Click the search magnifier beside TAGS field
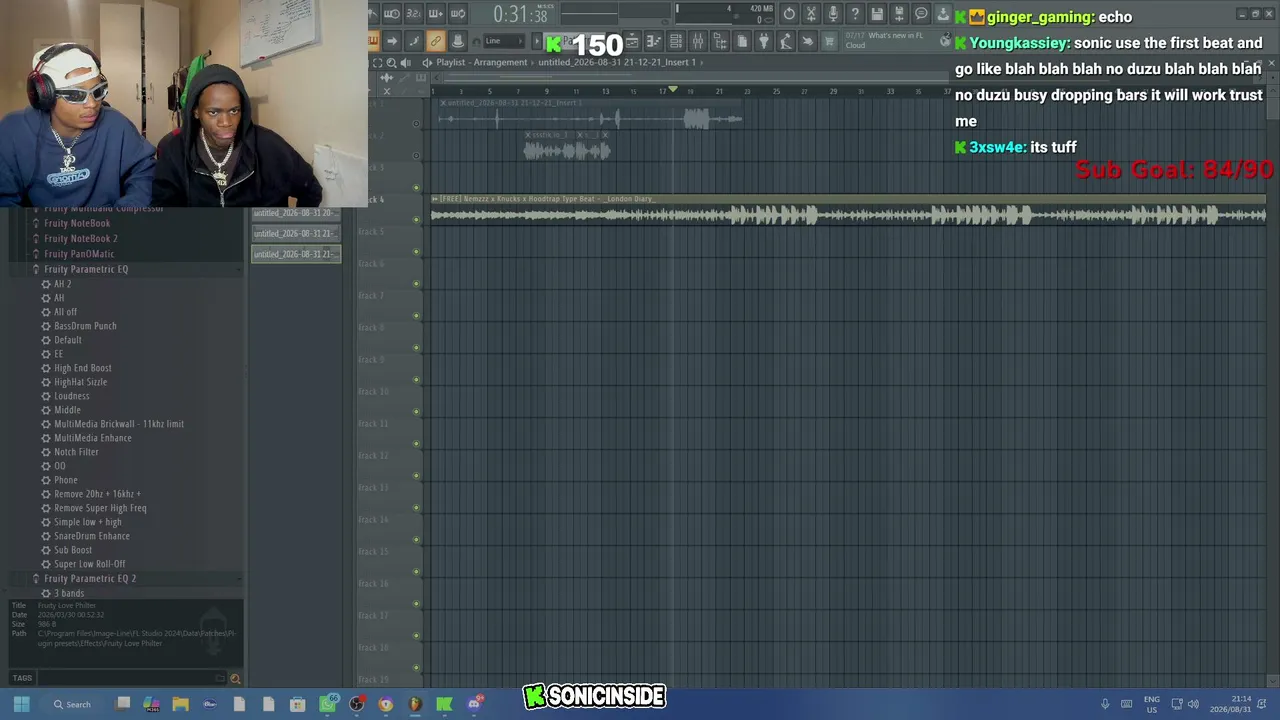 [235, 678]
